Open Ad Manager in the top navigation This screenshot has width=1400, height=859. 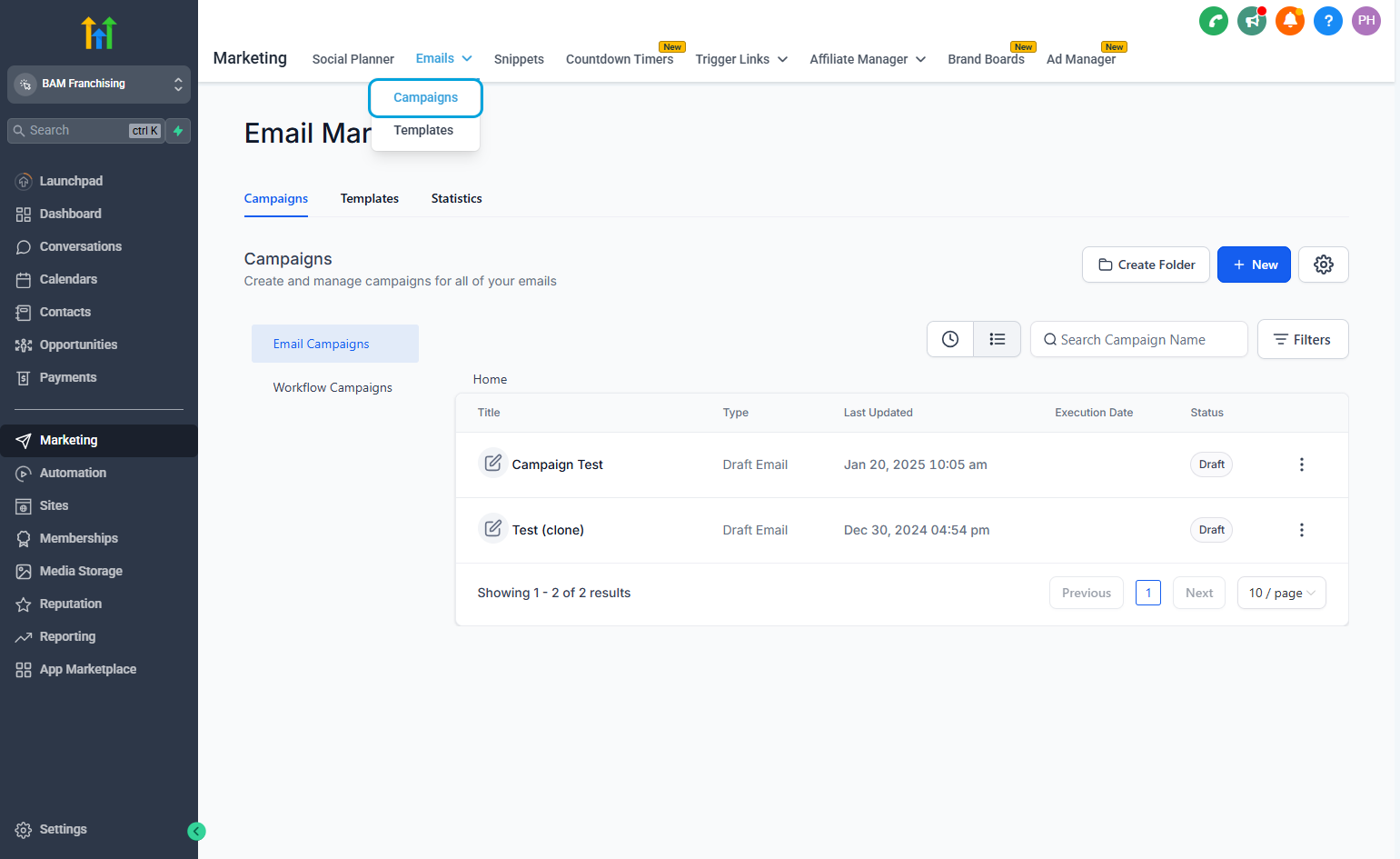pyautogui.click(x=1081, y=59)
